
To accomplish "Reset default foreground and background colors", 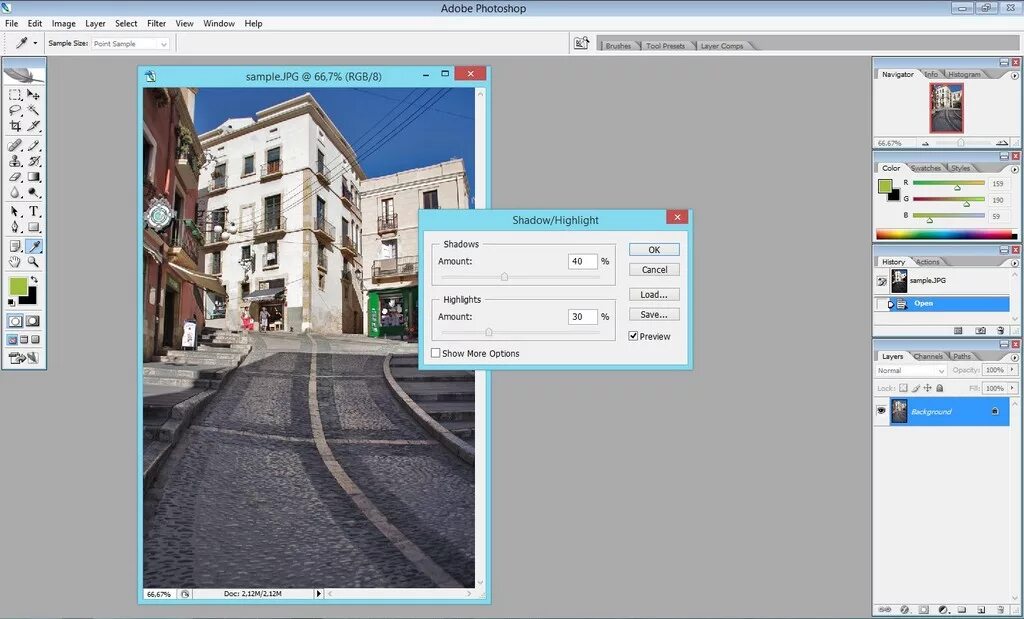I will point(11,302).
